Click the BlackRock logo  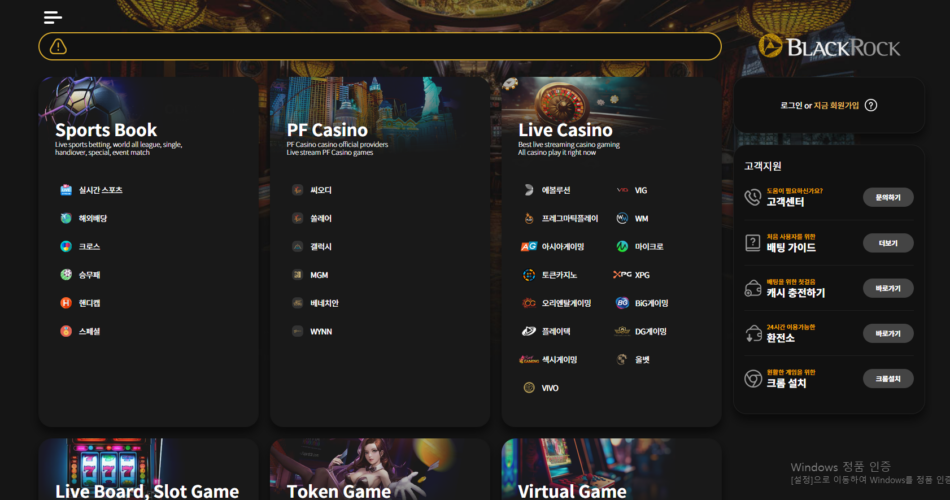coord(829,47)
